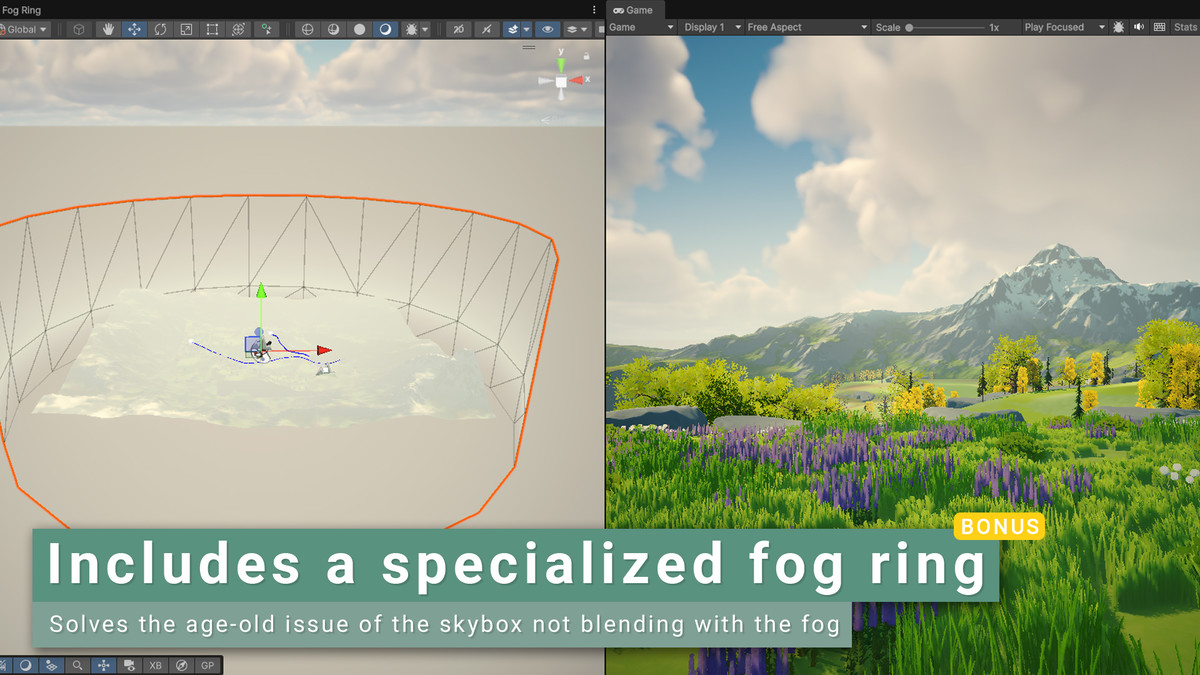Select the Hand (view) tool
The width and height of the screenshot is (1200, 675).
point(108,29)
